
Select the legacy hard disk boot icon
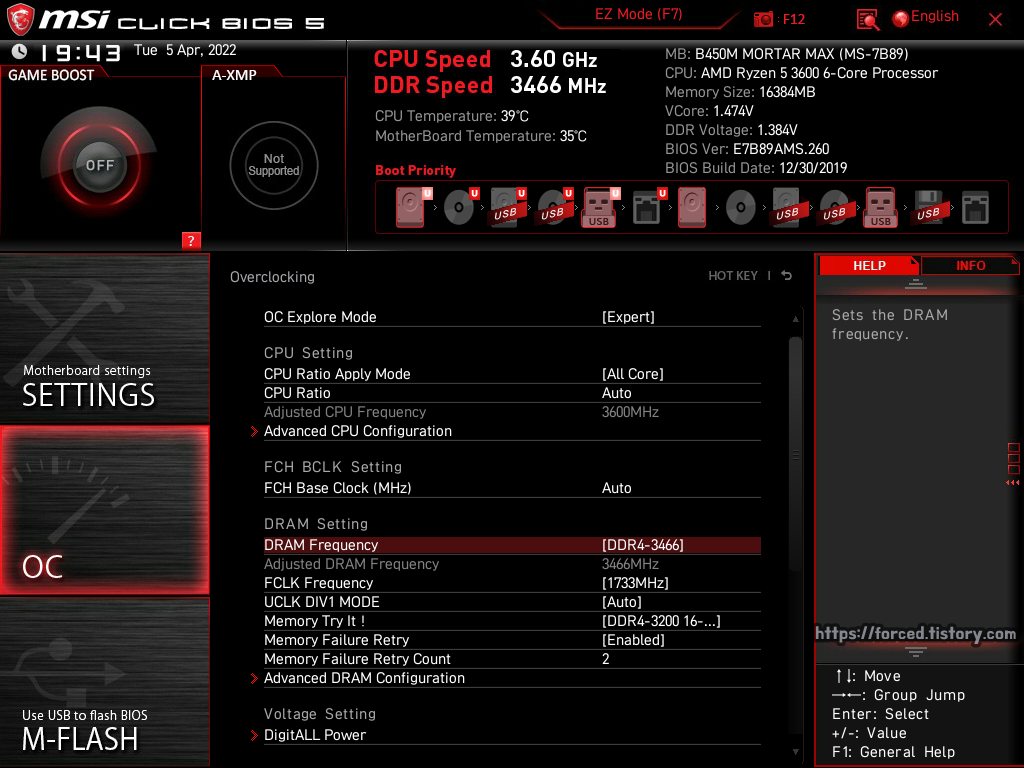692,207
